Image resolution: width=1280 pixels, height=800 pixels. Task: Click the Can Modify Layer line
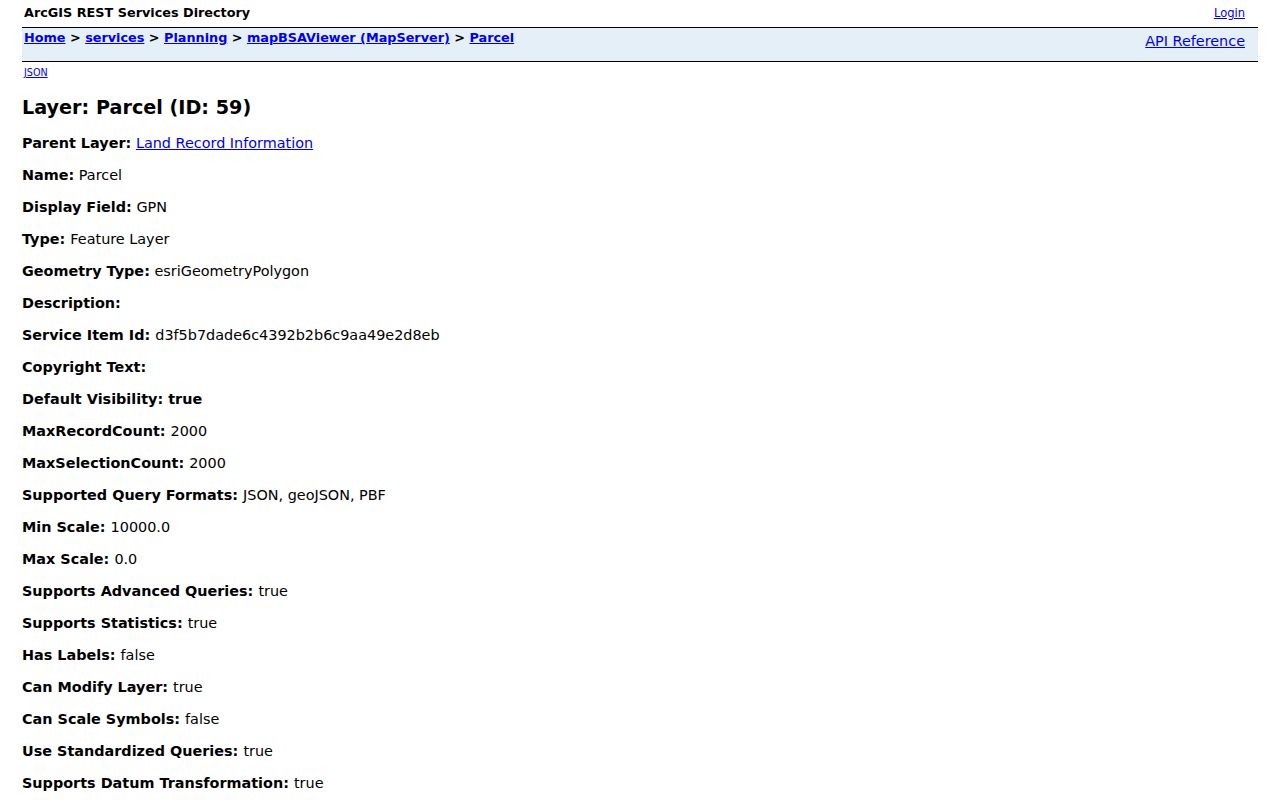tap(112, 687)
